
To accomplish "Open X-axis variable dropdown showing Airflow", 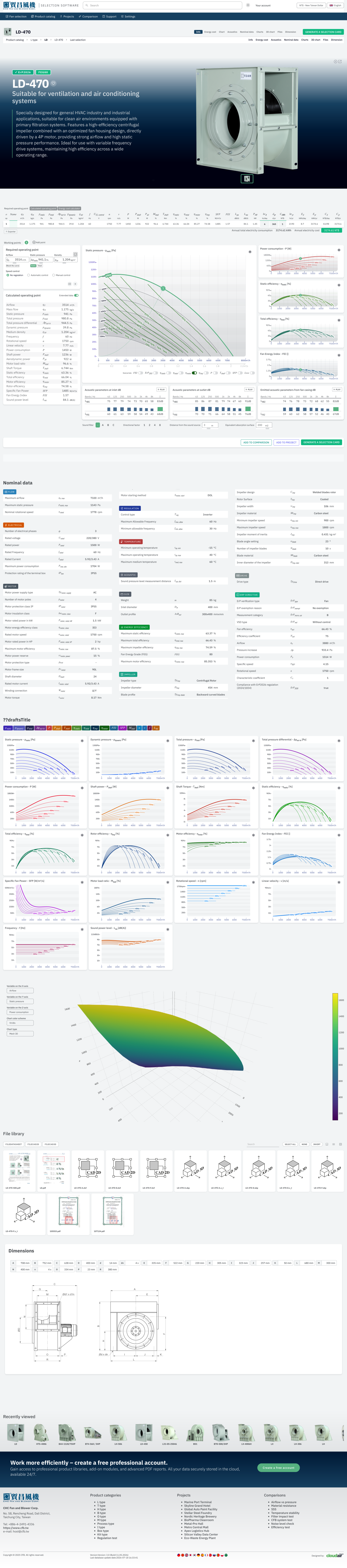I will [20, 991].
